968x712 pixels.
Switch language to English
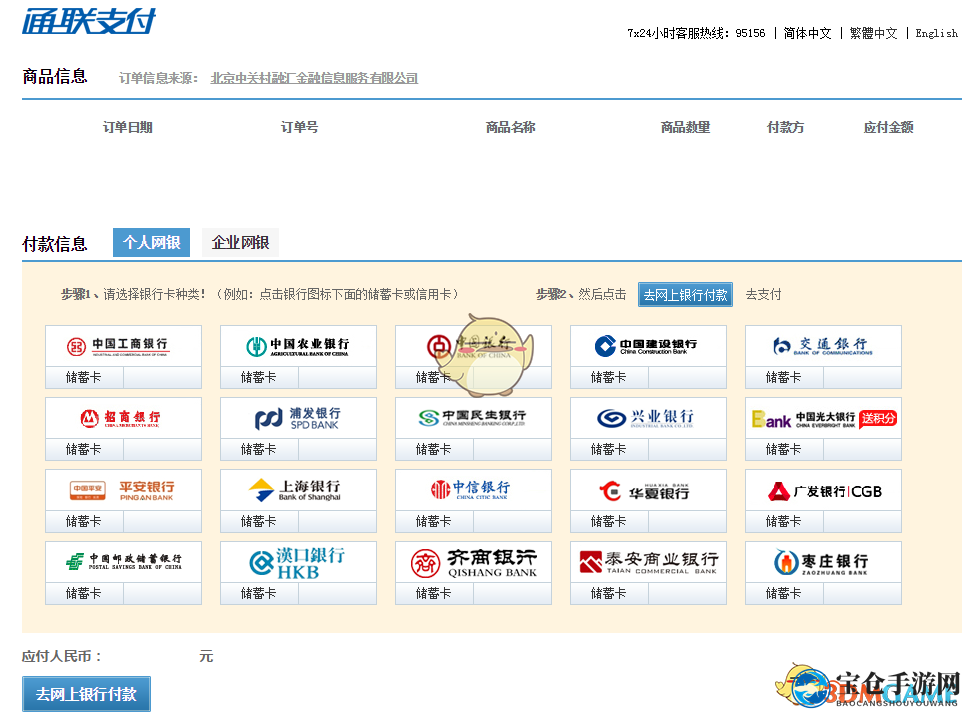[937, 33]
